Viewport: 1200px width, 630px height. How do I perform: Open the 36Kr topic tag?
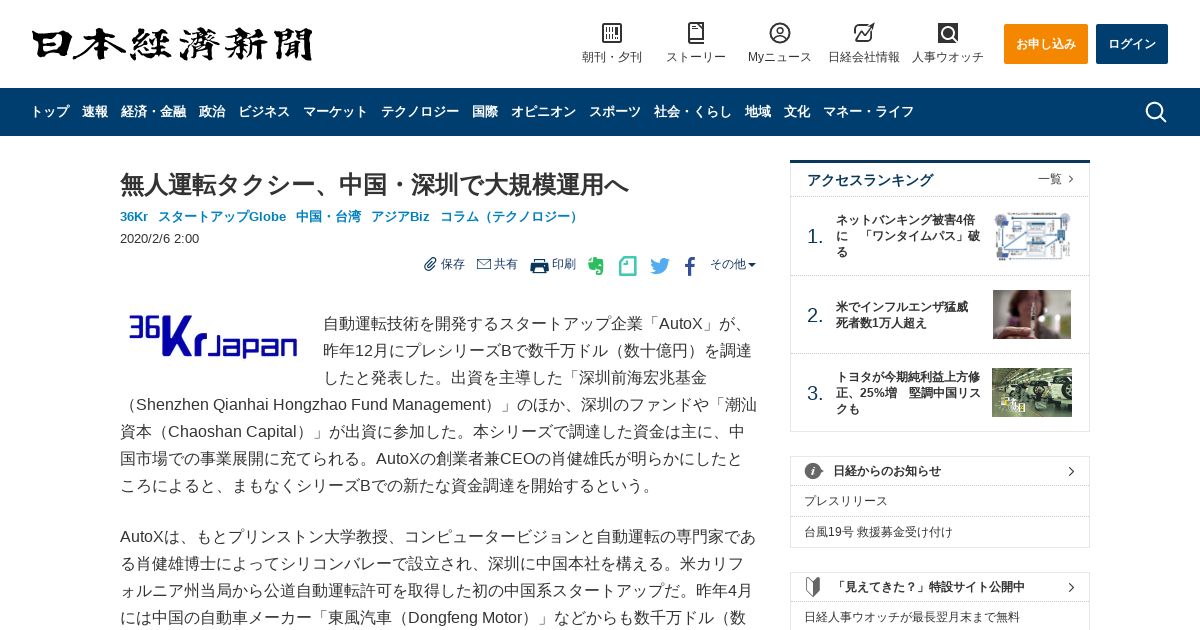point(134,217)
